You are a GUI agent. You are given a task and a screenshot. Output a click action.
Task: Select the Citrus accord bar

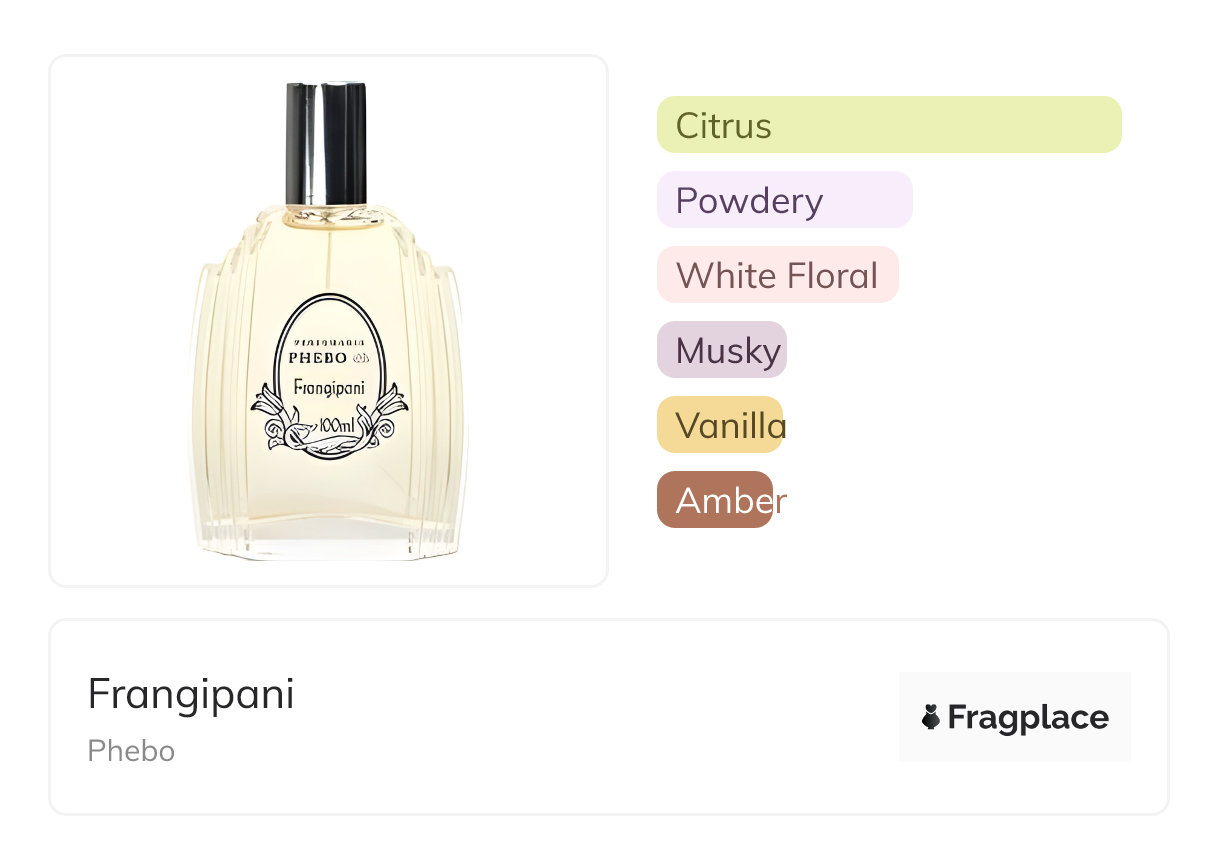coord(889,125)
